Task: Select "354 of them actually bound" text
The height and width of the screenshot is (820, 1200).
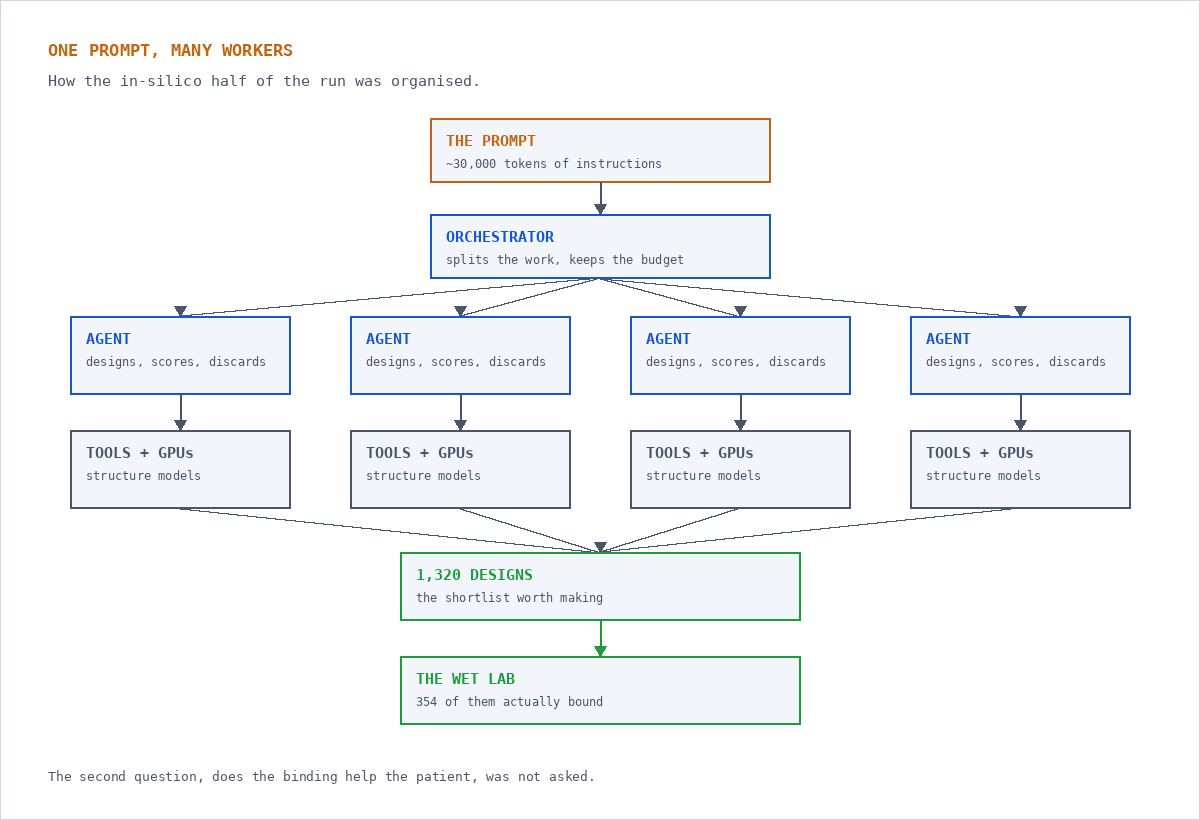Action: (509, 702)
